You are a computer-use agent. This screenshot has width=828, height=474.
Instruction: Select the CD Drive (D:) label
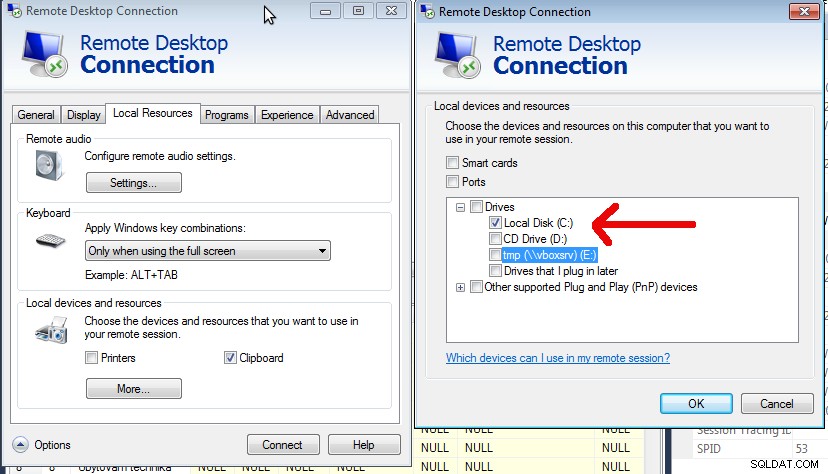535,239
